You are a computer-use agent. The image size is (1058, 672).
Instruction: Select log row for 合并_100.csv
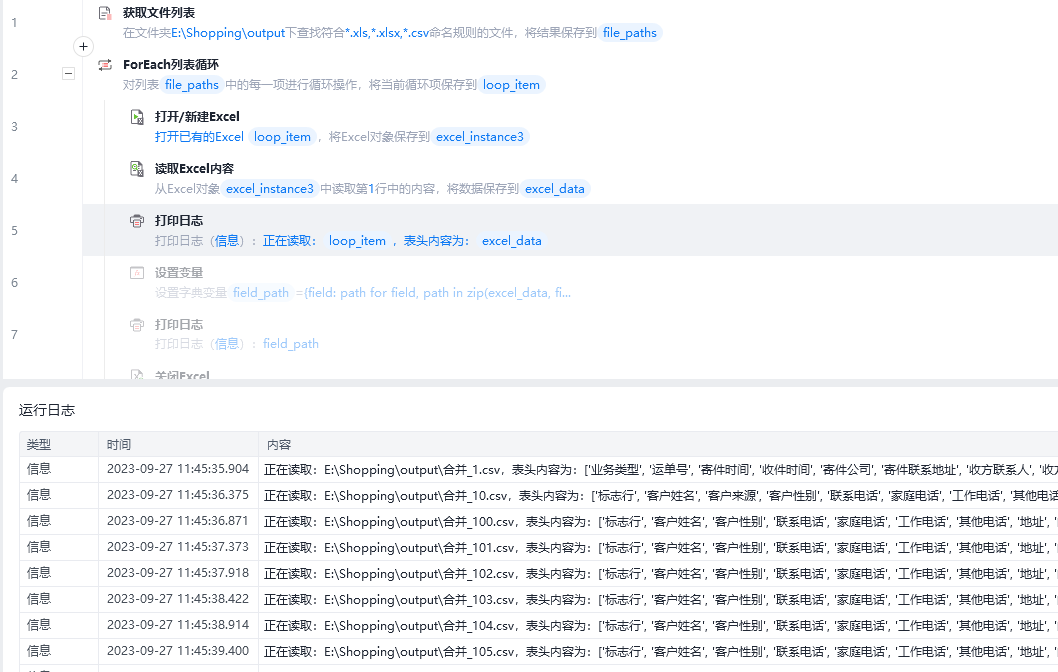[538, 522]
